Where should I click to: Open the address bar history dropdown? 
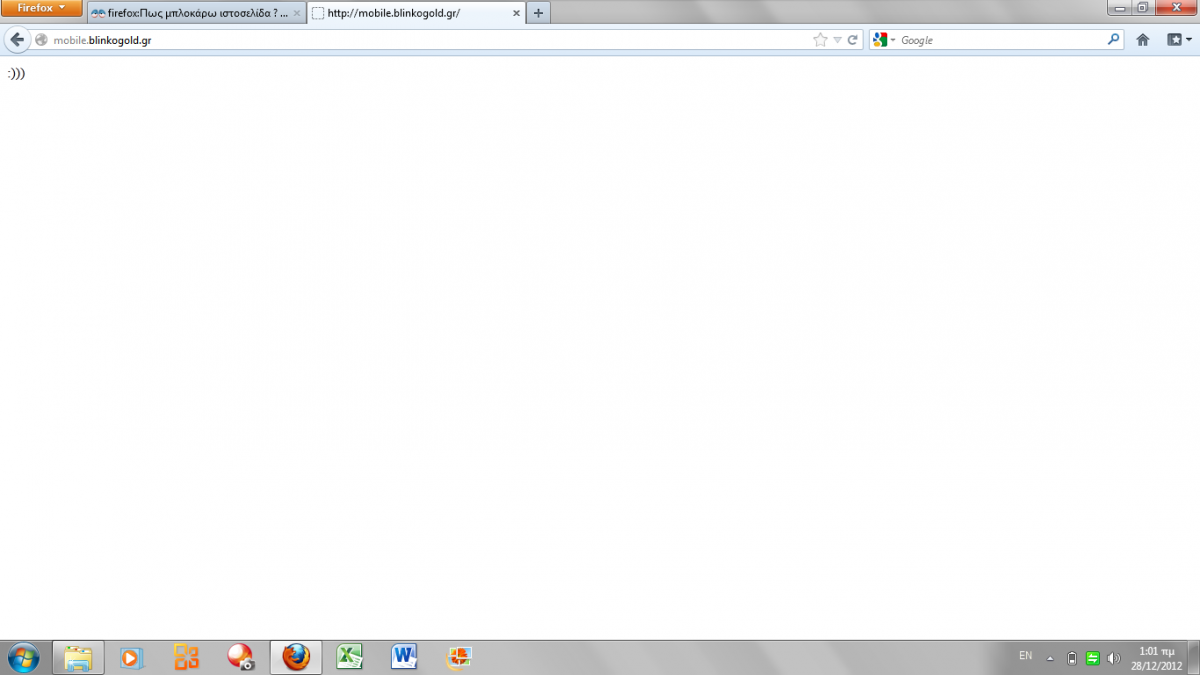point(837,40)
